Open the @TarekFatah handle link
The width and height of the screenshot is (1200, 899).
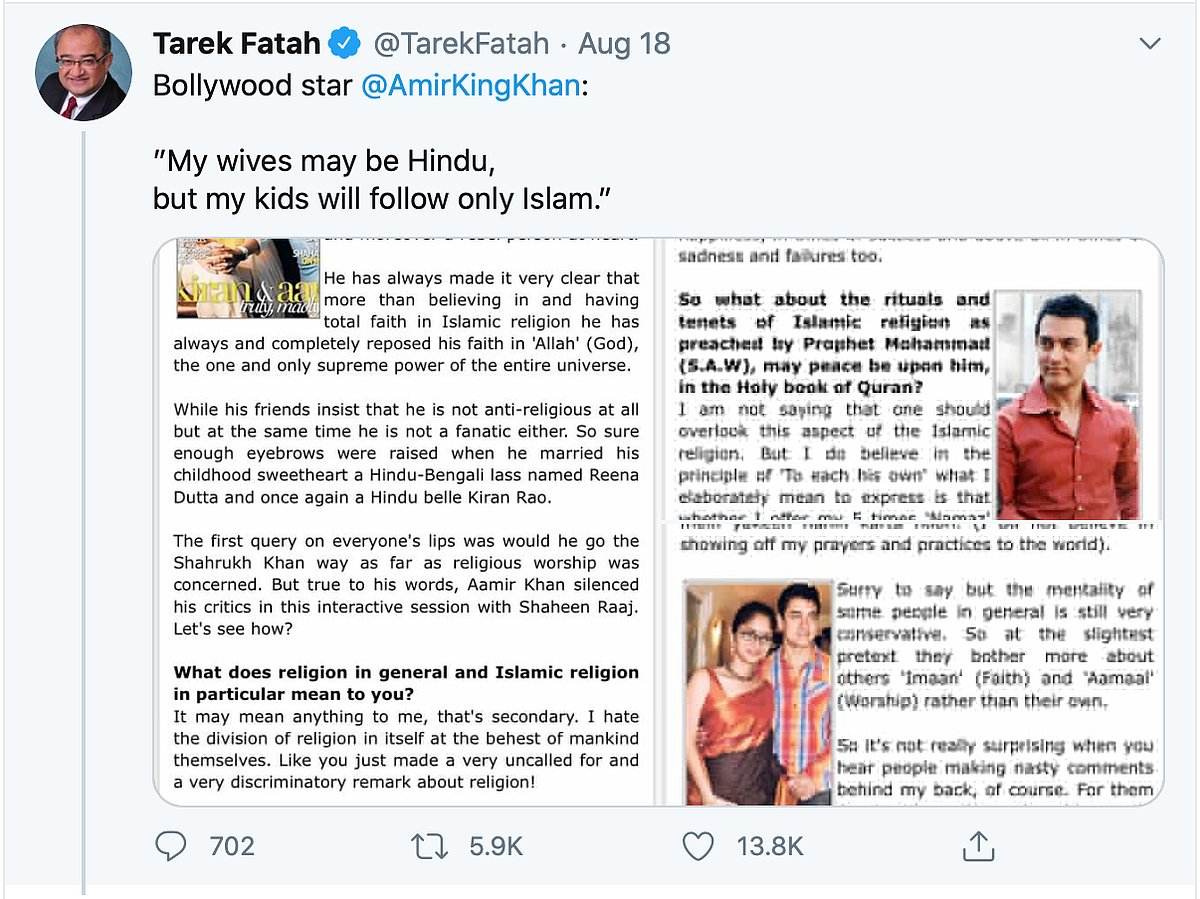[461, 44]
